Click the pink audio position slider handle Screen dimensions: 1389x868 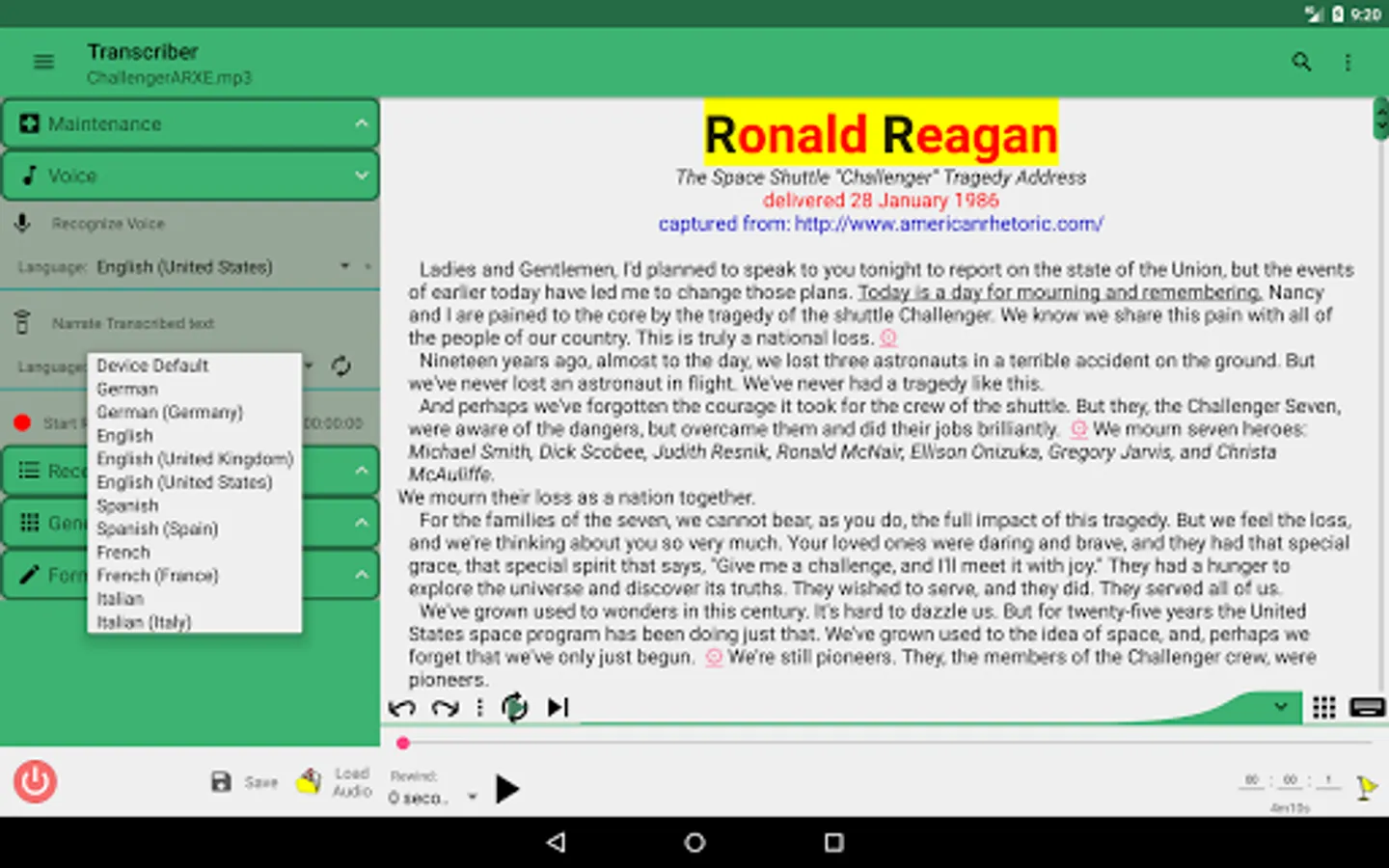pyautogui.click(x=403, y=743)
